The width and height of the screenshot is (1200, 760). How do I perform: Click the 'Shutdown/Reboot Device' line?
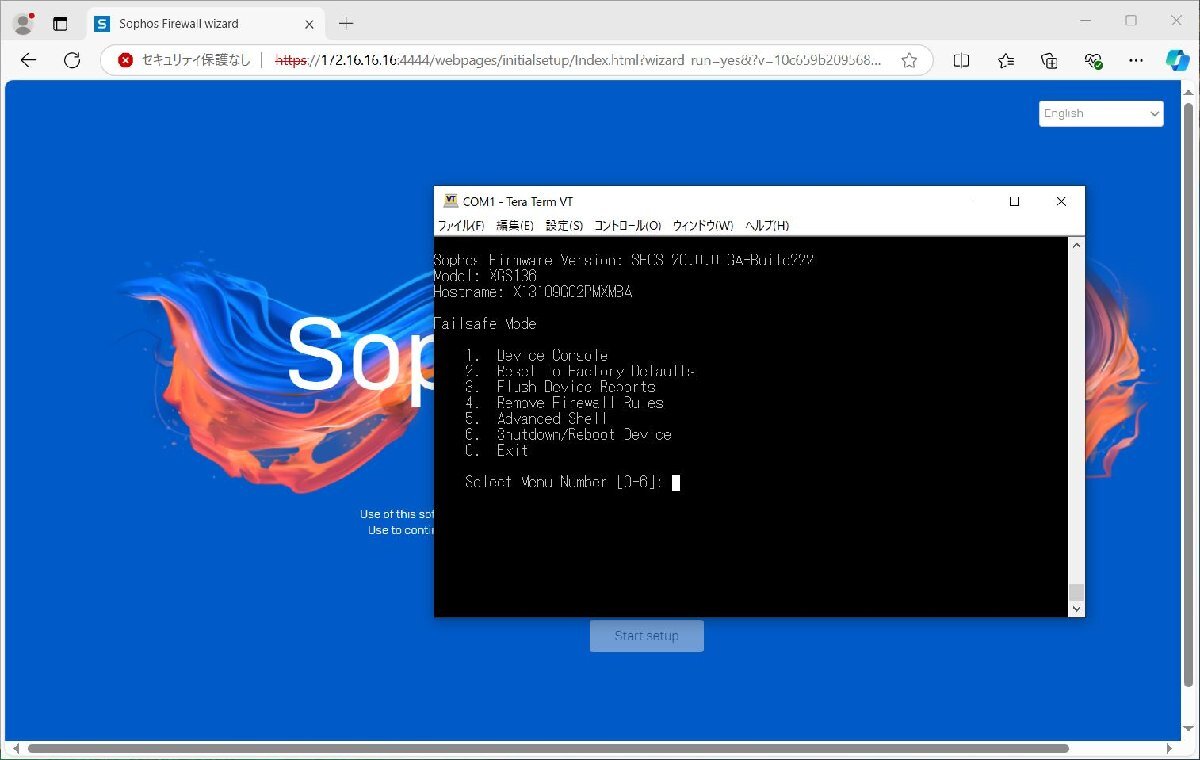pos(568,434)
